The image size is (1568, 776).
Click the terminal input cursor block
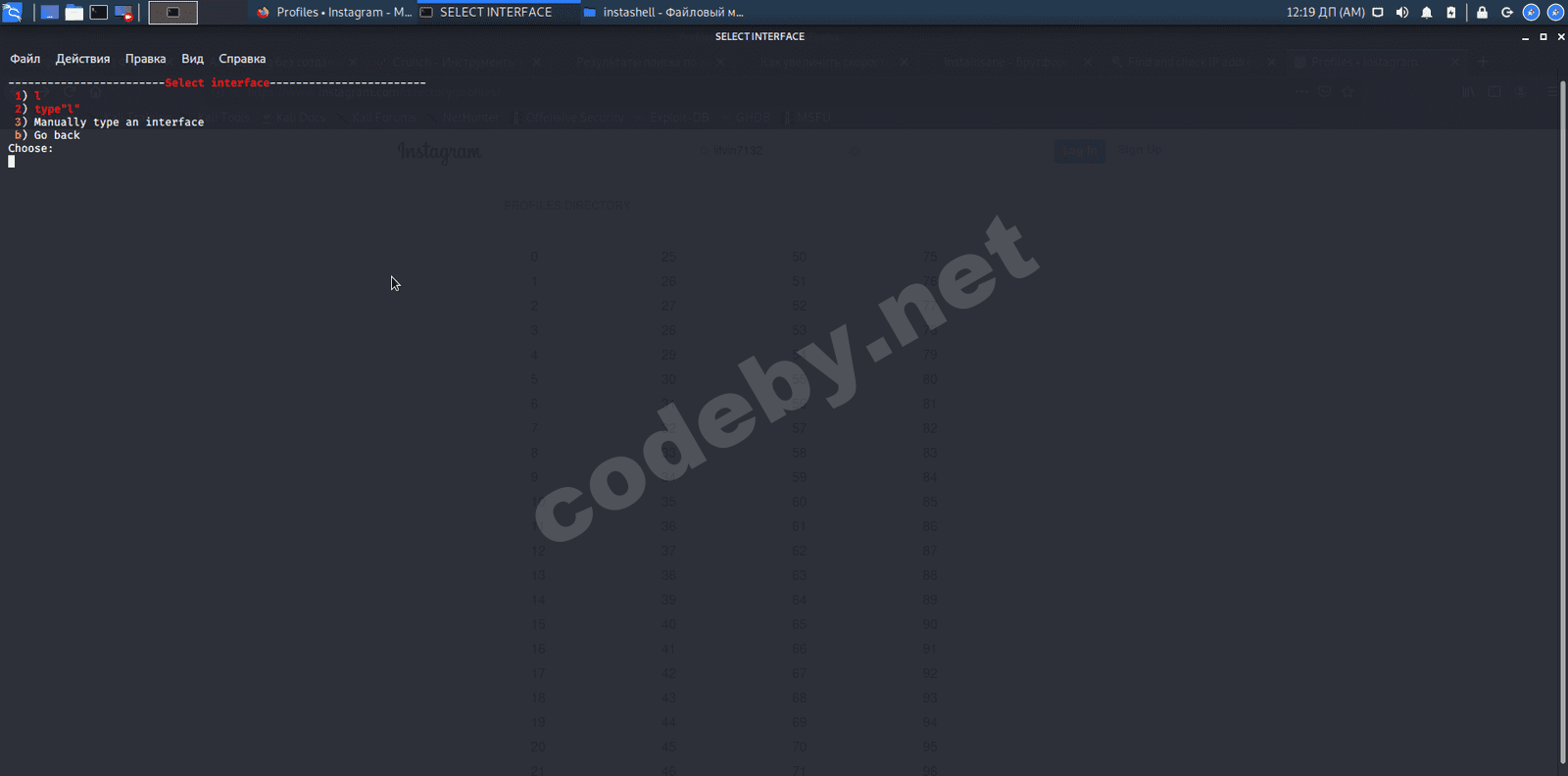12,162
